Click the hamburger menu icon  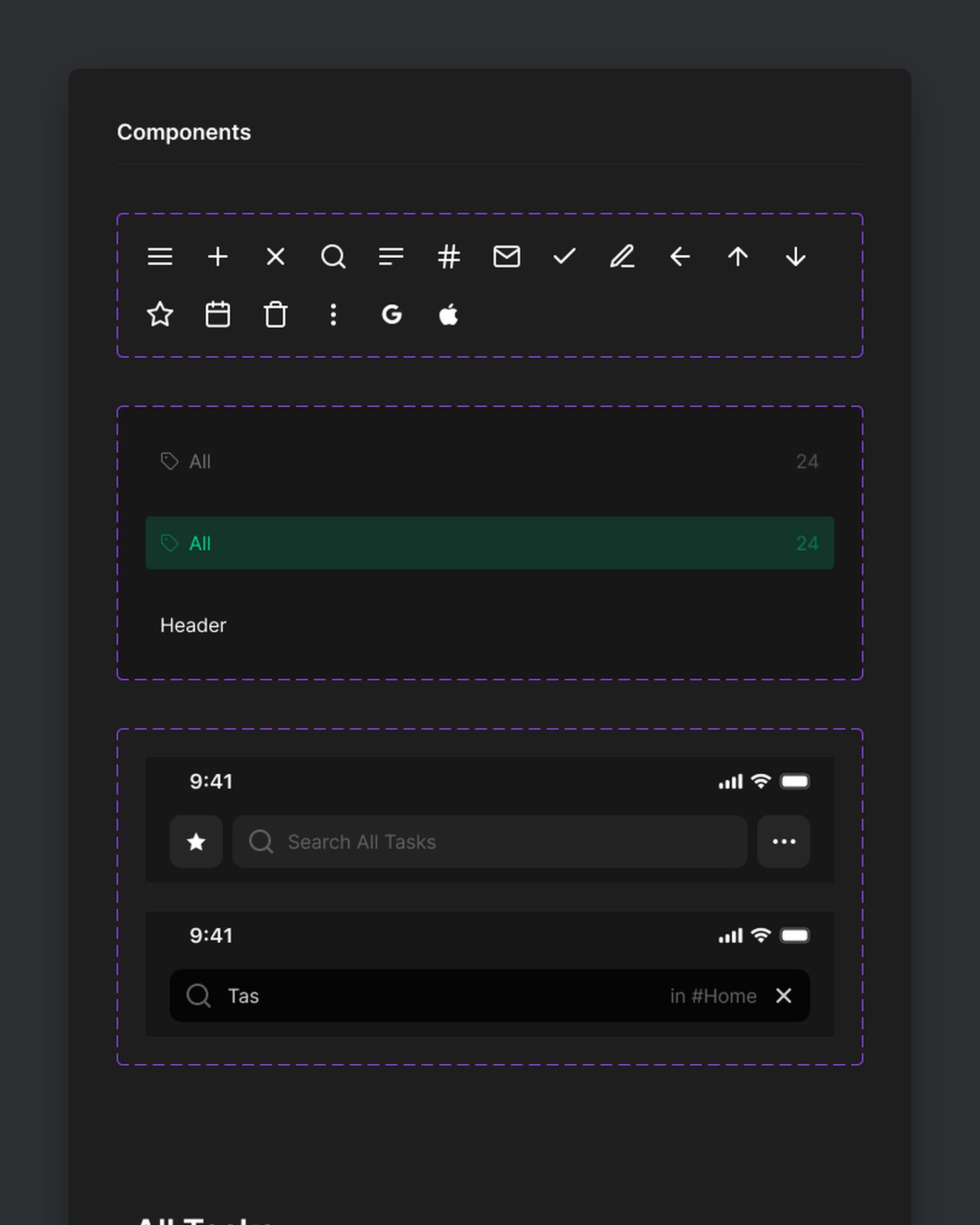(x=160, y=257)
